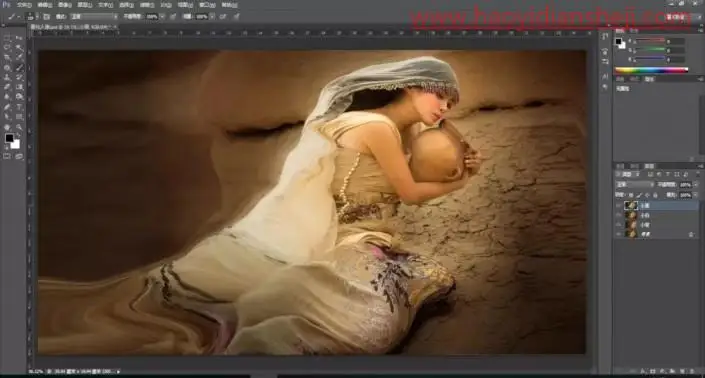
Task: Select the Move tool
Action: pos(19,38)
